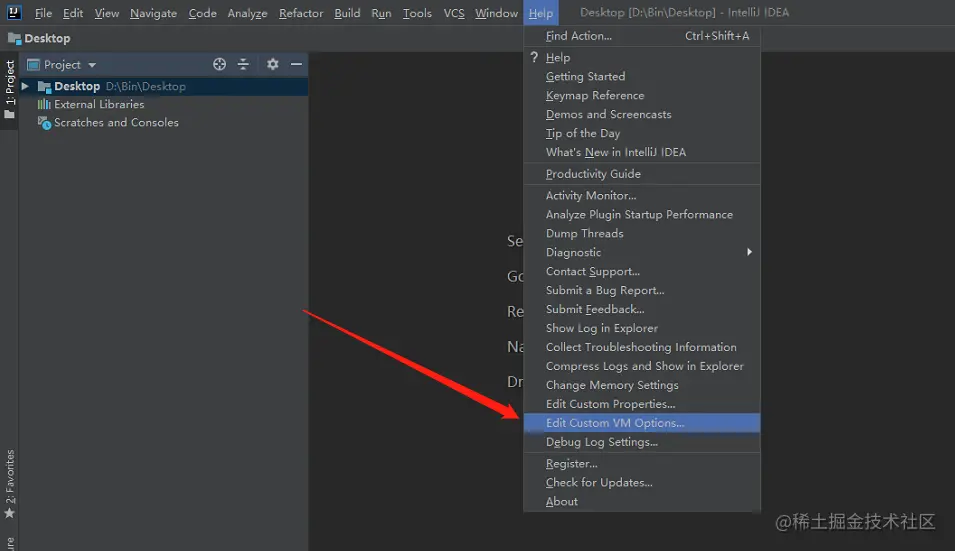Select Getting Started menu item
Image resolution: width=955 pixels, height=551 pixels.
(642, 76)
